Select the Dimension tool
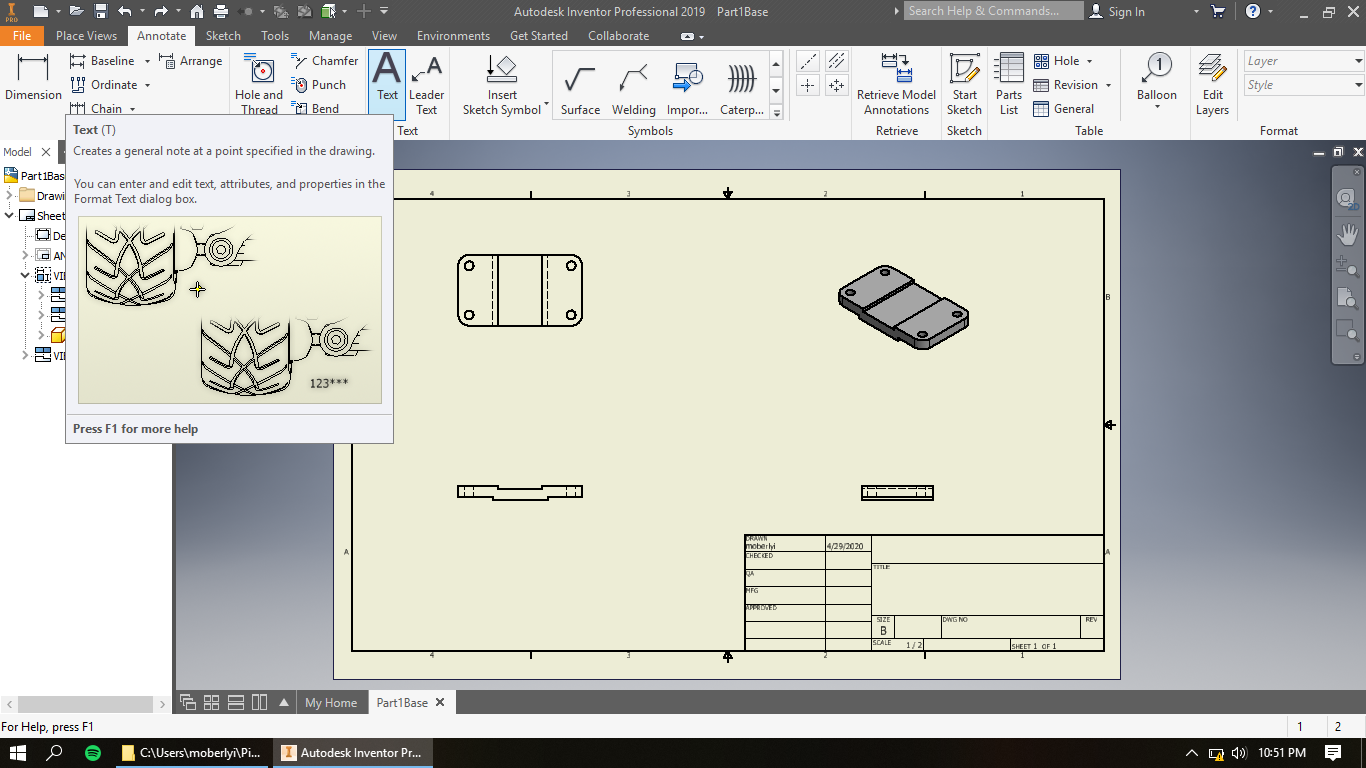 click(33, 78)
